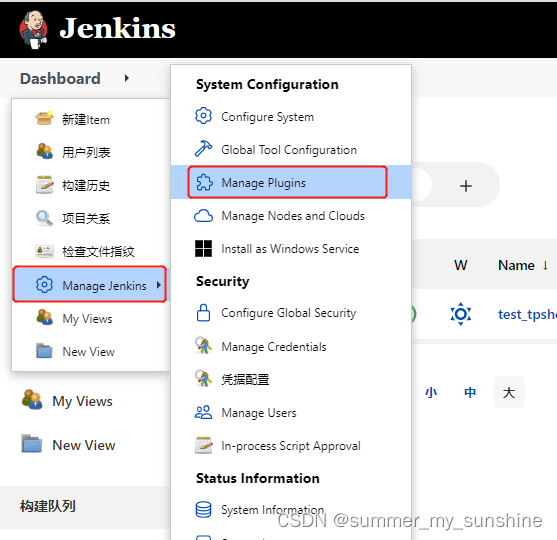Viewport: 557px width, 540px height.
Task: Click the Jenkins butler logo
Action: pyautogui.click(x=33, y=30)
